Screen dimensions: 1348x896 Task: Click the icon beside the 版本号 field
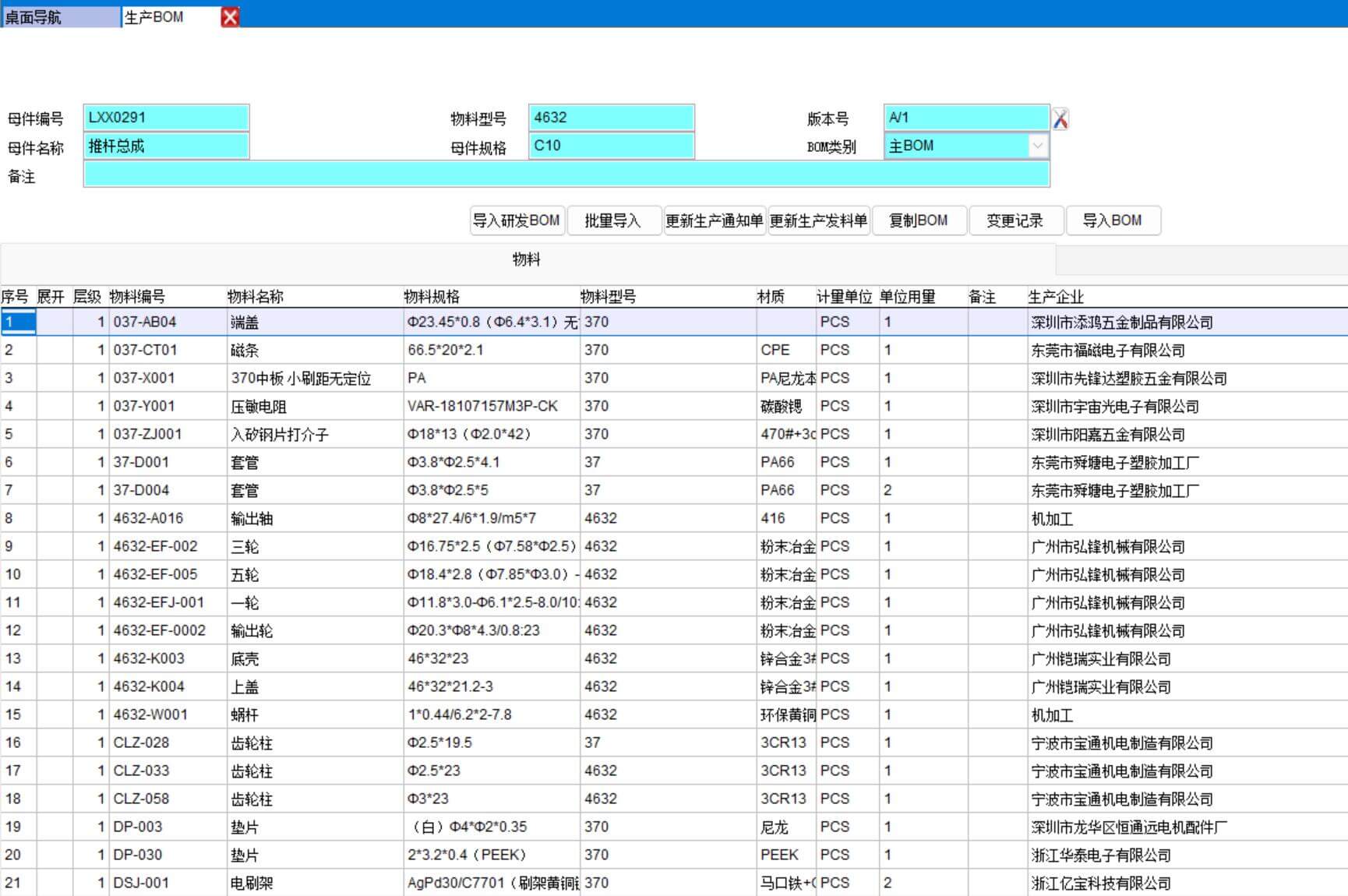pyautogui.click(x=1060, y=118)
